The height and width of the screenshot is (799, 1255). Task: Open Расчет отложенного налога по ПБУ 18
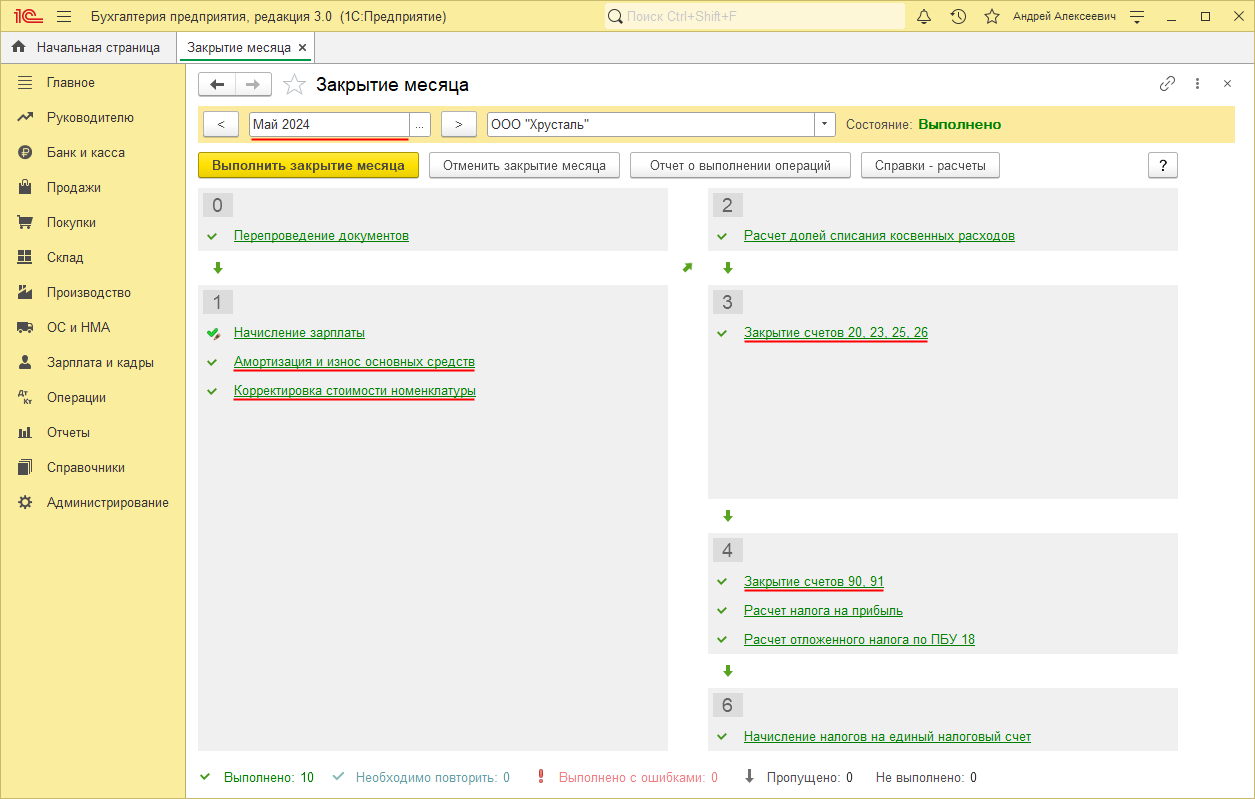click(x=859, y=640)
